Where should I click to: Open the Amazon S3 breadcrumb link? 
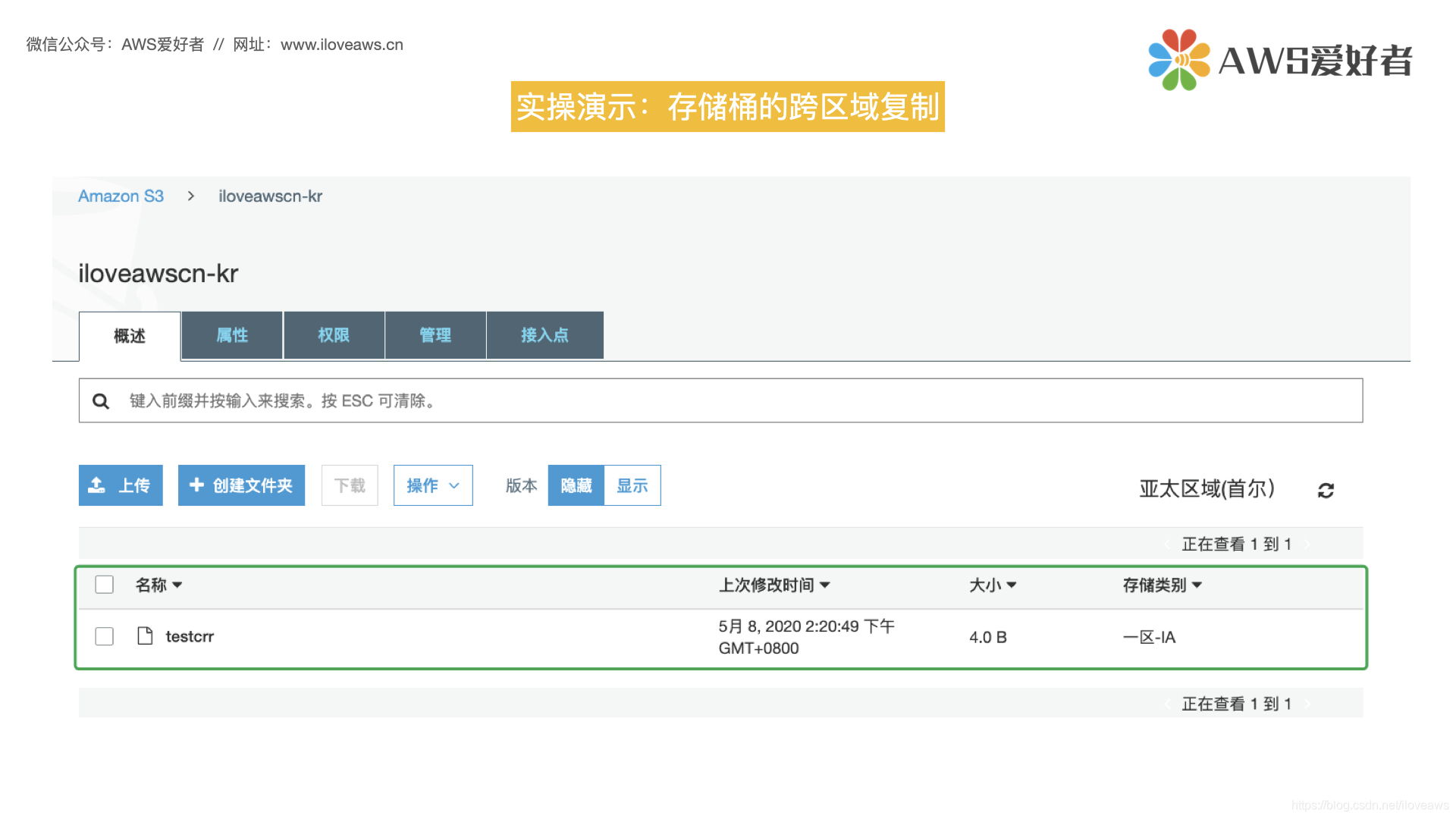click(121, 196)
